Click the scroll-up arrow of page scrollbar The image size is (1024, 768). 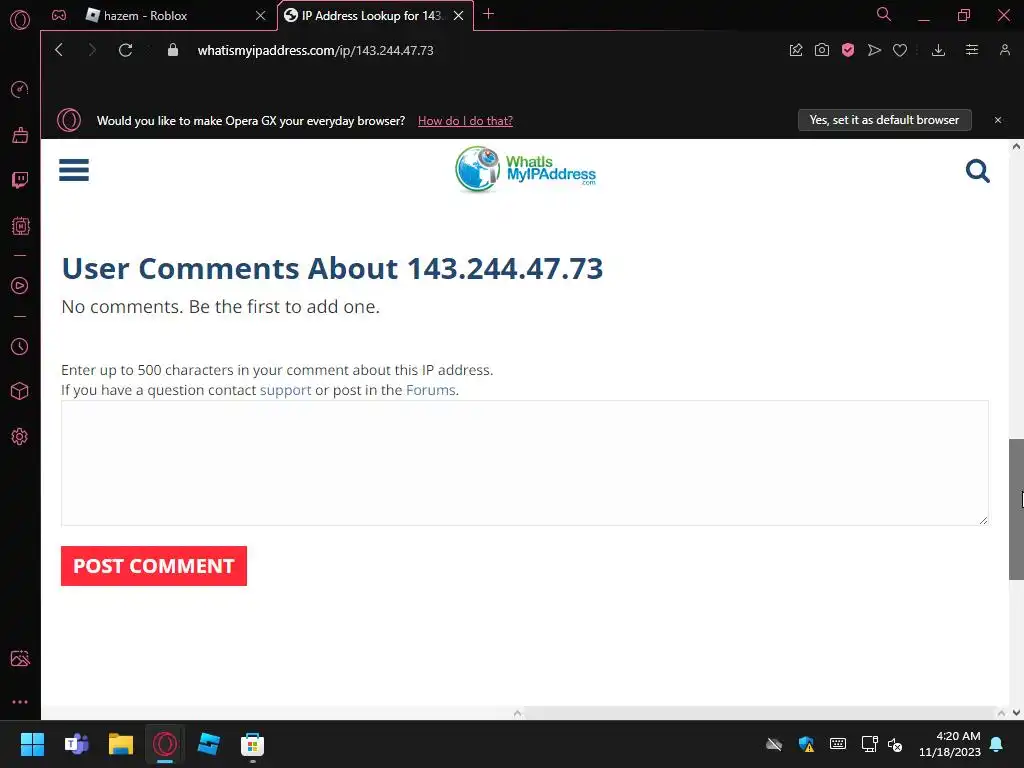(x=1016, y=146)
